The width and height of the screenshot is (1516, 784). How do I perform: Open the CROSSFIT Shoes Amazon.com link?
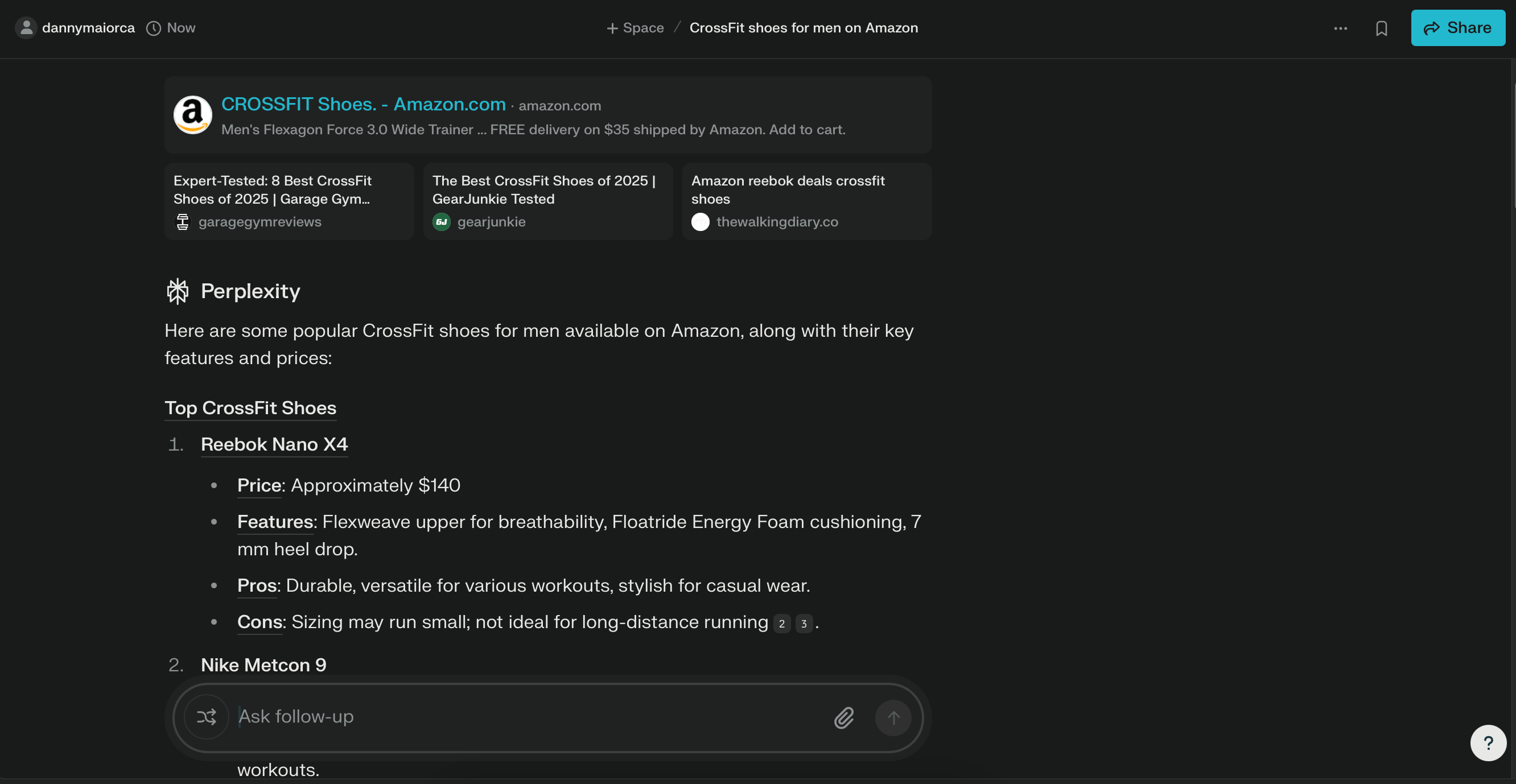[x=363, y=104]
